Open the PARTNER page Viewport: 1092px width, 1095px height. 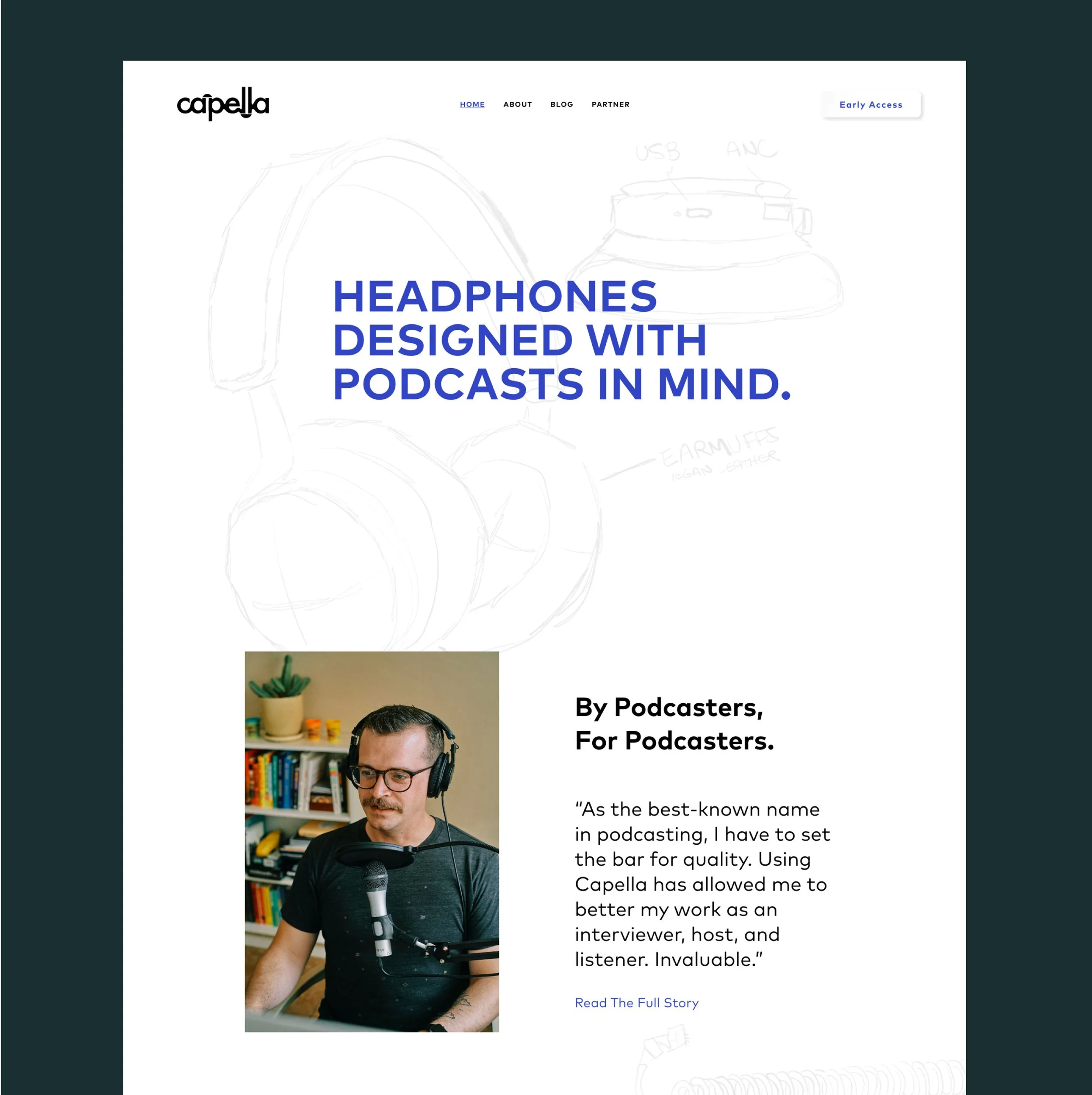pos(610,104)
